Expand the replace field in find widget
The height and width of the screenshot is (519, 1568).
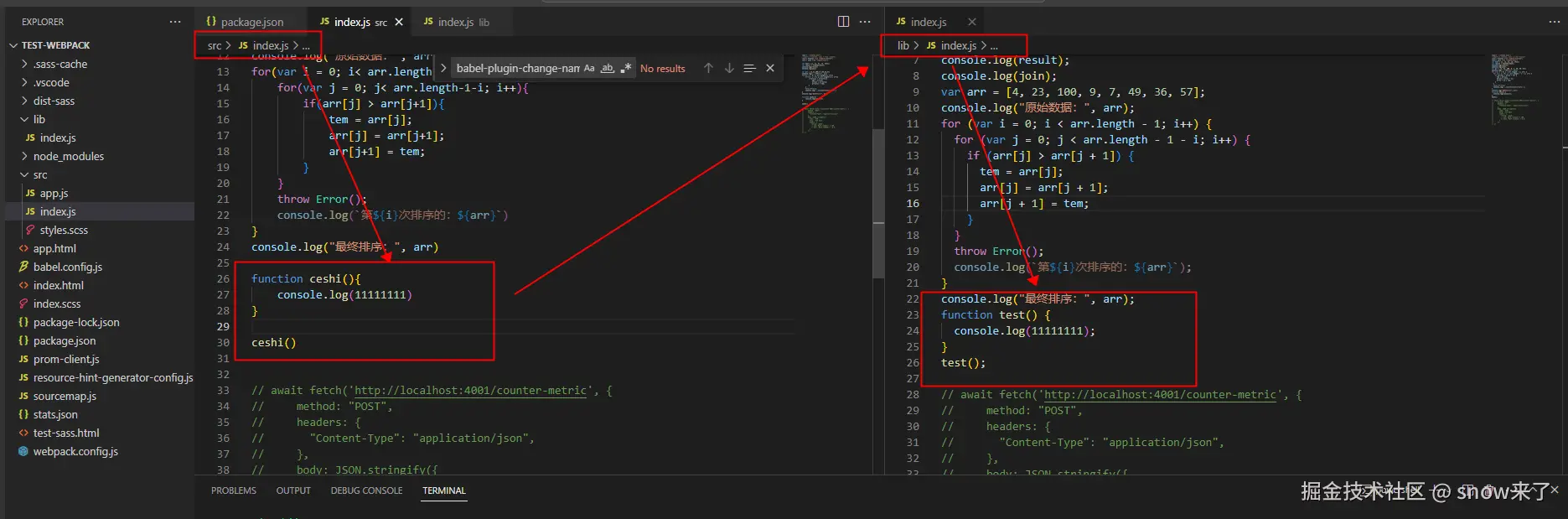point(442,68)
